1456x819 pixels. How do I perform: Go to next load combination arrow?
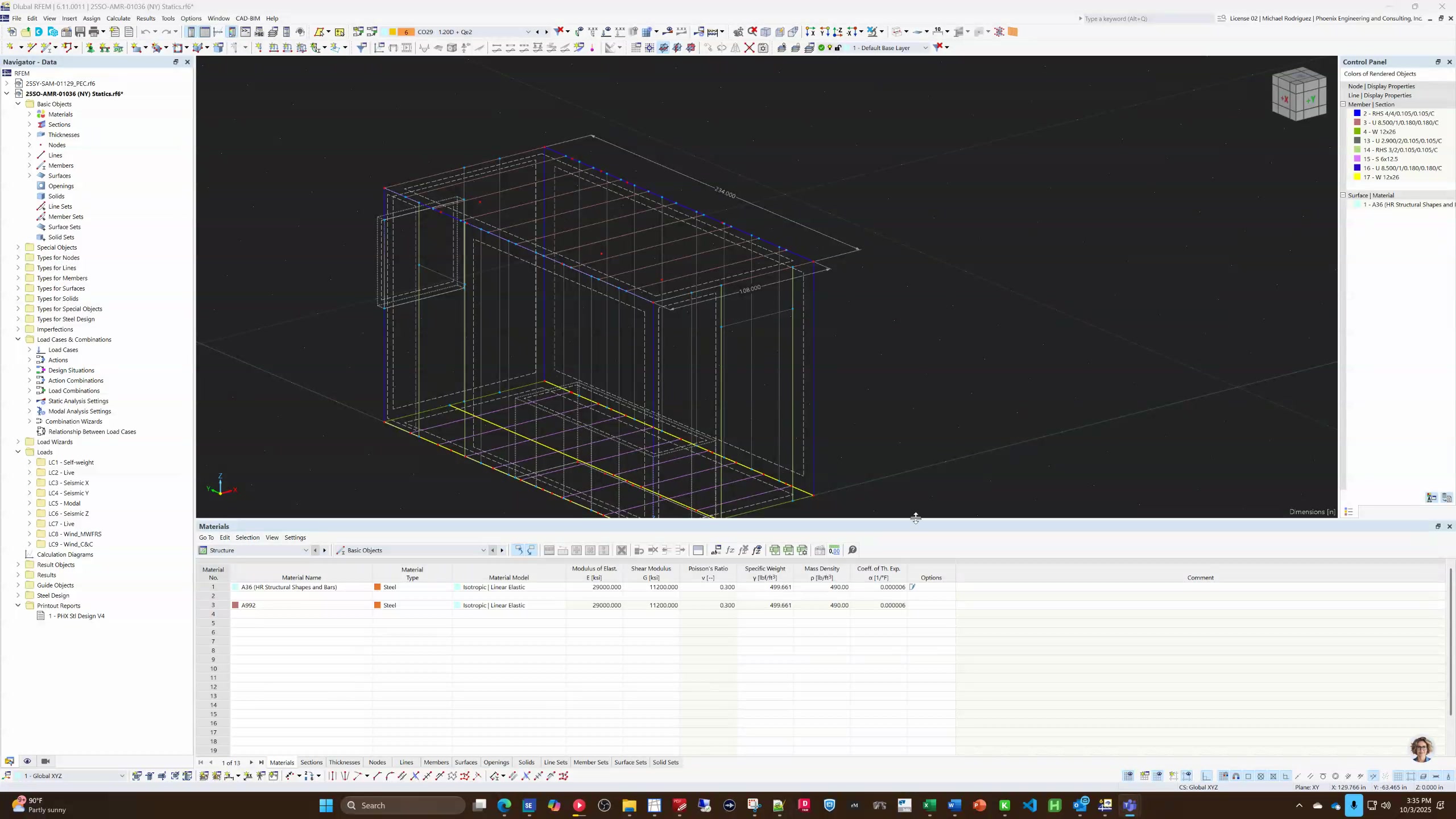click(547, 32)
